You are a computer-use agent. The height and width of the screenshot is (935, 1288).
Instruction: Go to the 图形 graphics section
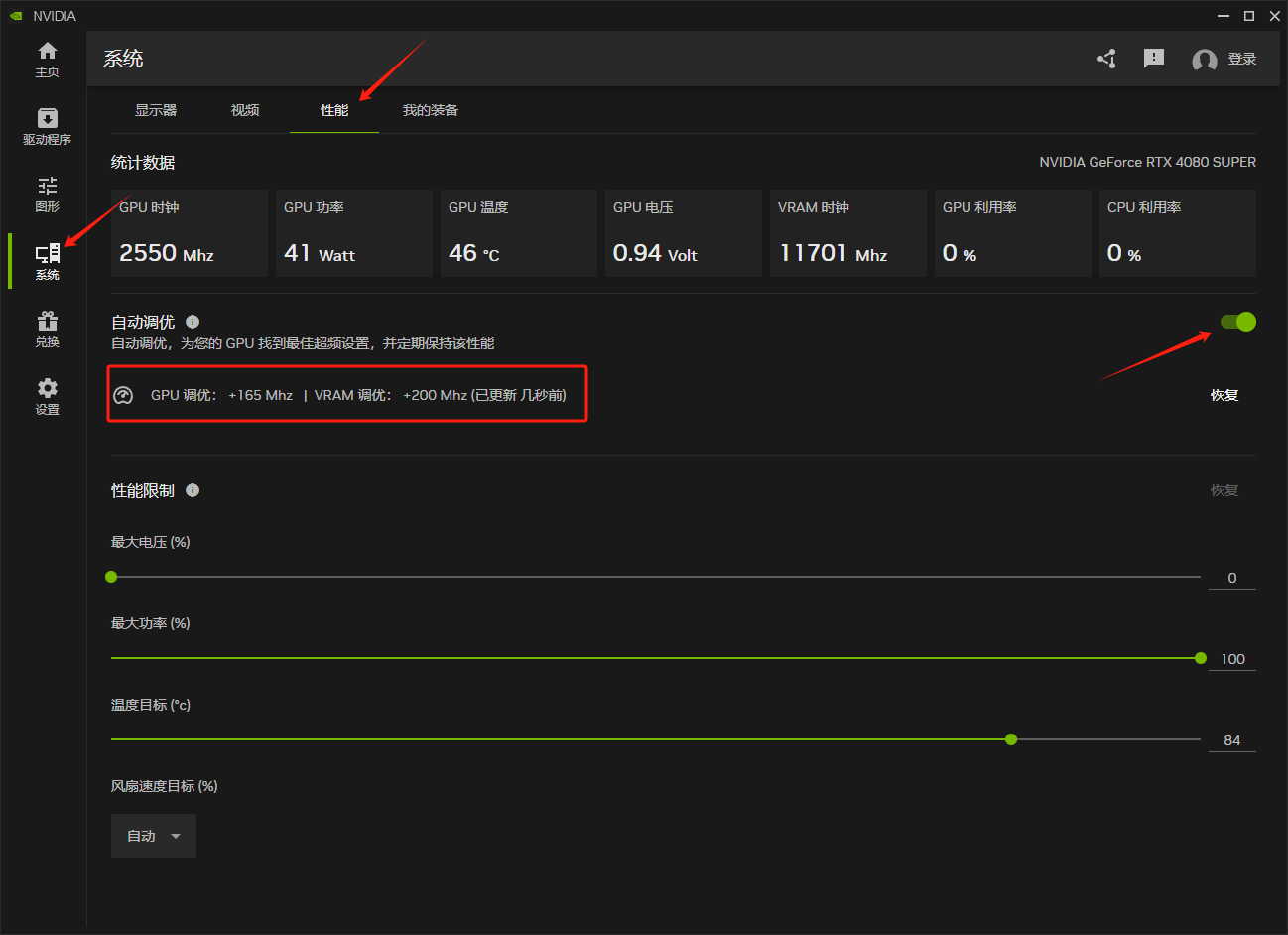point(47,195)
